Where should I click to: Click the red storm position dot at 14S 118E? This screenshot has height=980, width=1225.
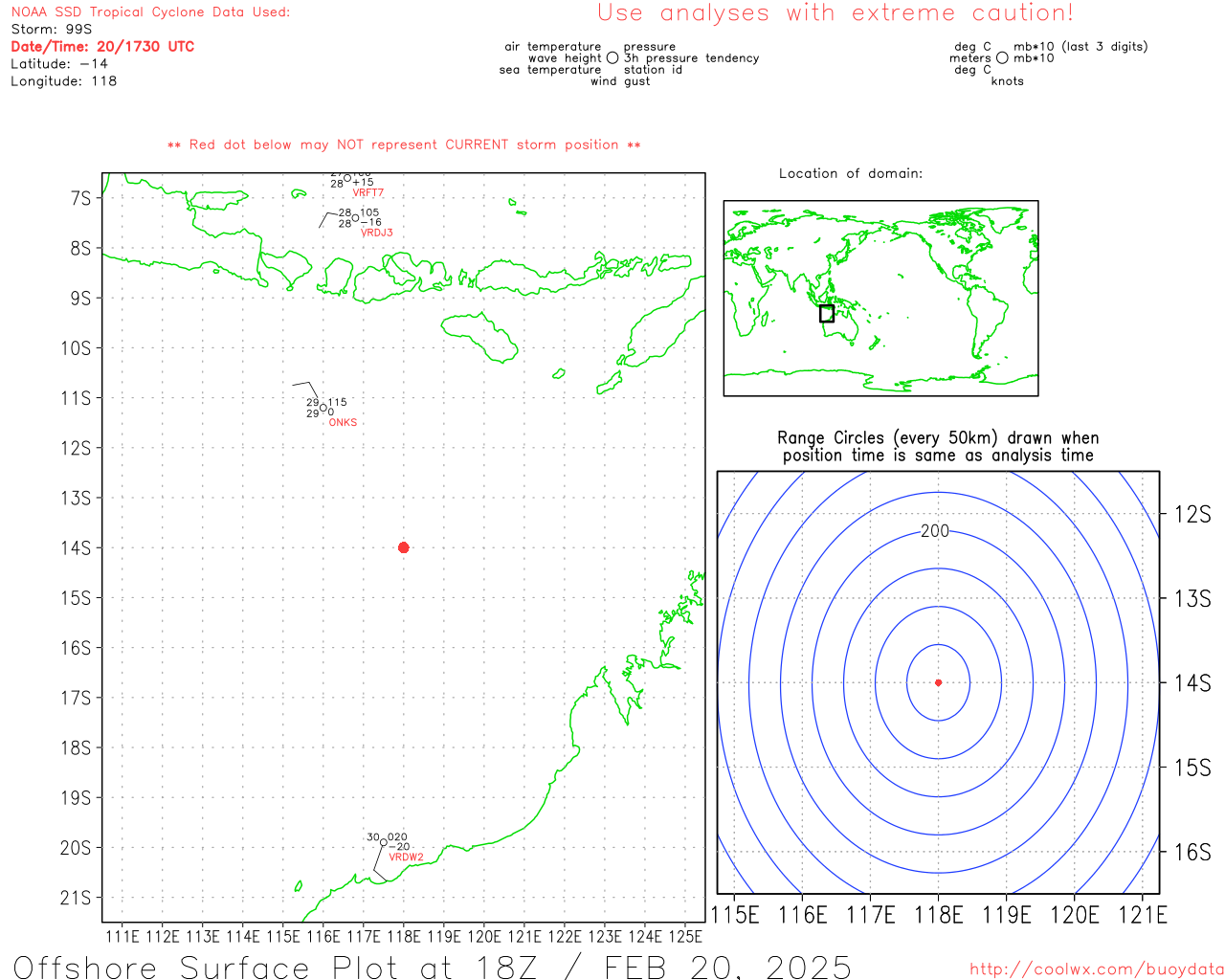pyautogui.click(x=403, y=547)
